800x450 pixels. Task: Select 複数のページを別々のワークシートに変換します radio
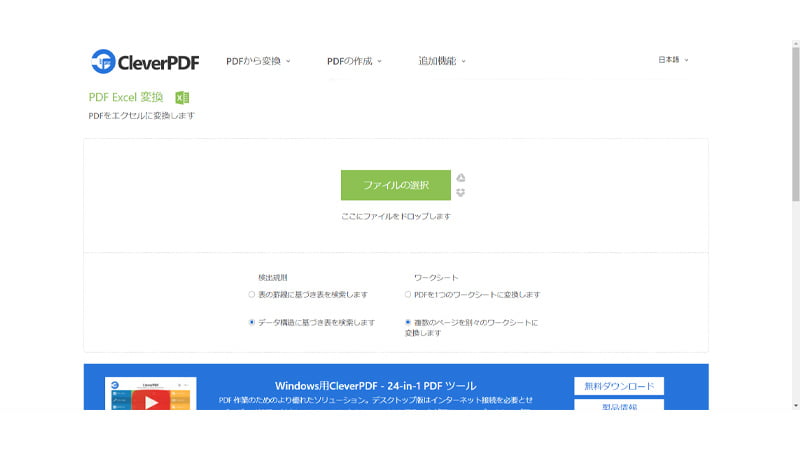(408, 322)
